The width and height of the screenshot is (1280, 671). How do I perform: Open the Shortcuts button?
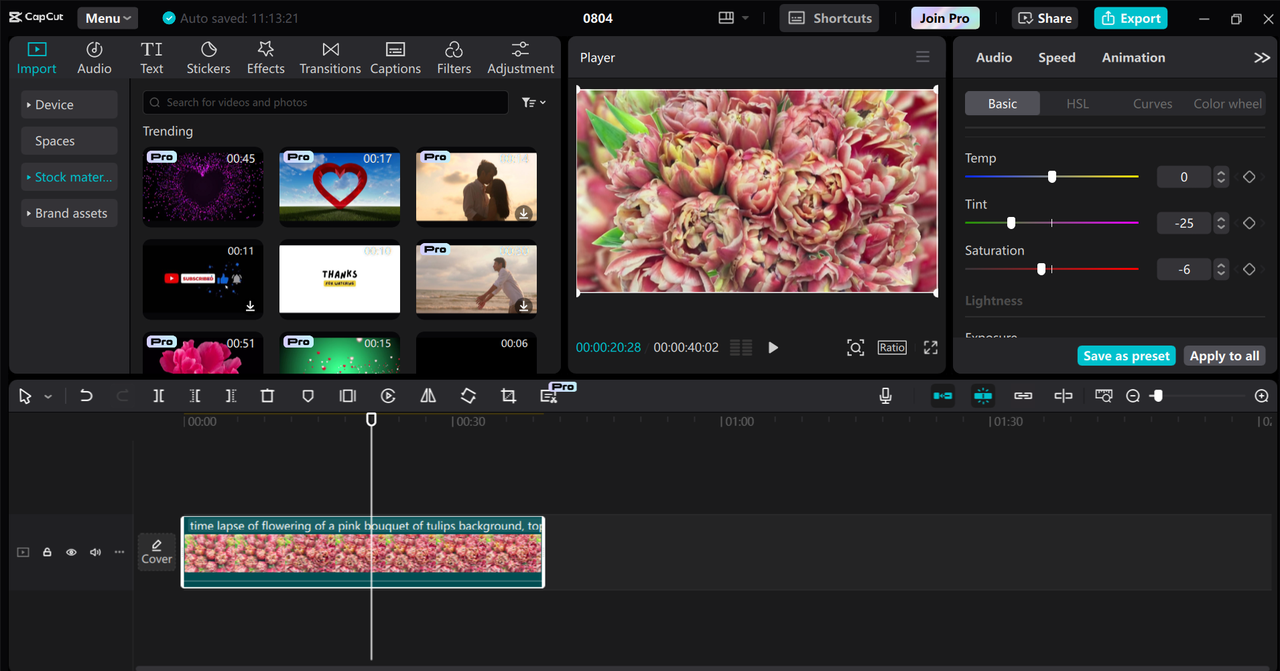tap(831, 18)
